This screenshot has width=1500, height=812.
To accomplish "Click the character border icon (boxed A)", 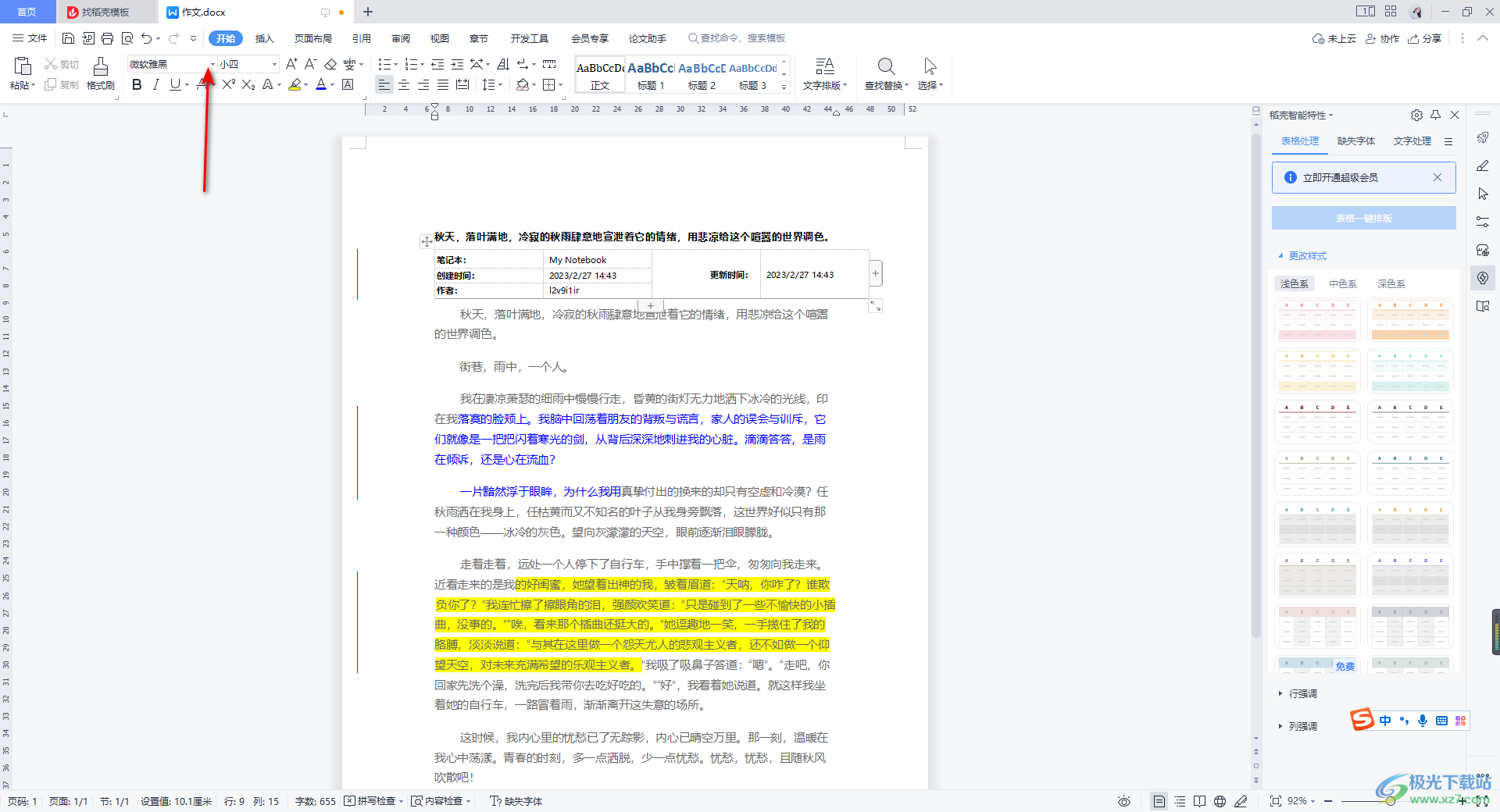I will 348,84.
